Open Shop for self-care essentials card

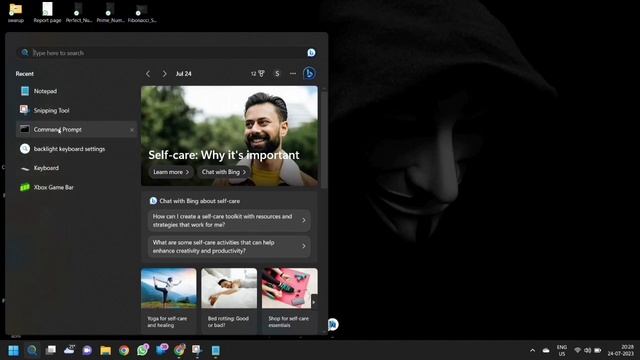pyautogui.click(x=289, y=300)
